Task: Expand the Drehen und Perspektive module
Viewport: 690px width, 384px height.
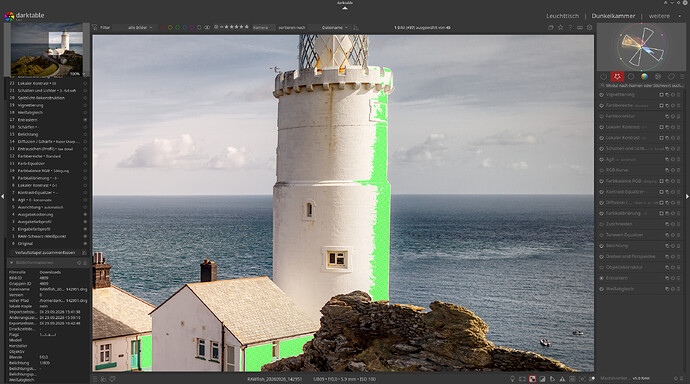Action: (630, 256)
